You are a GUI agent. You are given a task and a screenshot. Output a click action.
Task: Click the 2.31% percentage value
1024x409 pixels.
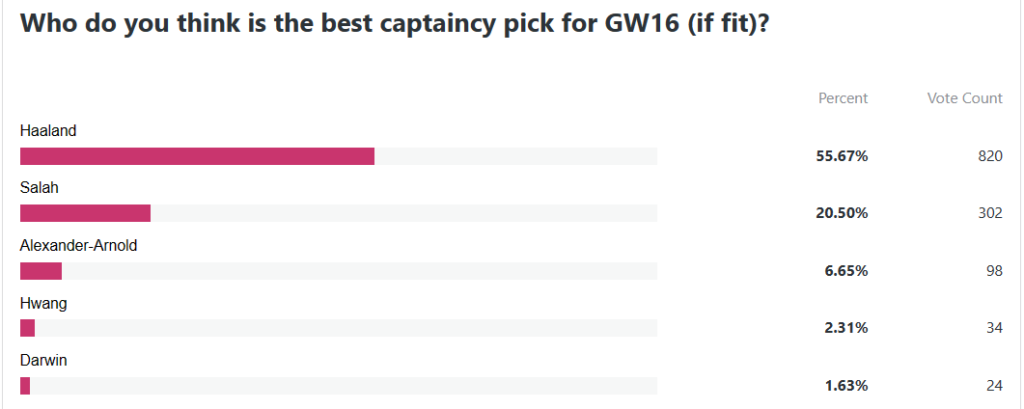pyautogui.click(x=844, y=328)
